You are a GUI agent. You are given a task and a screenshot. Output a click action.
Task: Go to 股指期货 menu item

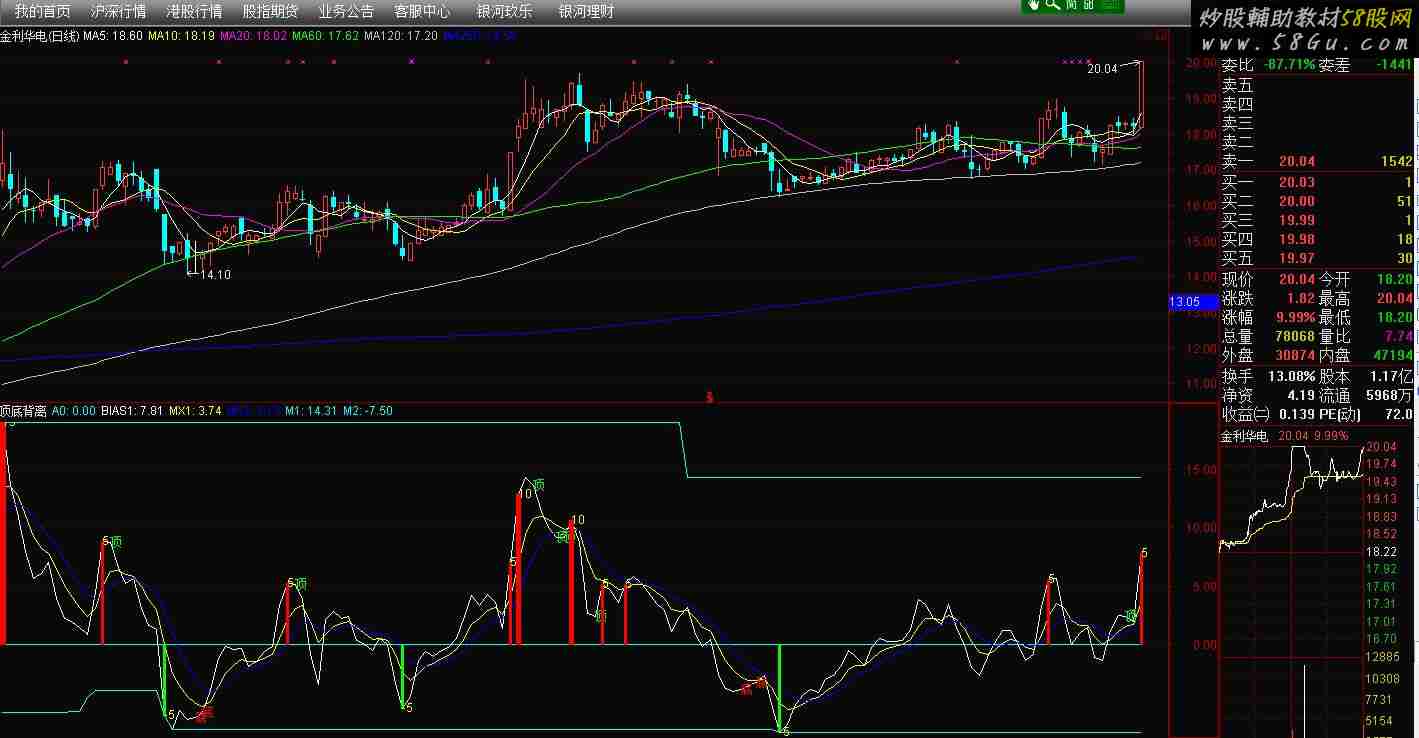[270, 12]
